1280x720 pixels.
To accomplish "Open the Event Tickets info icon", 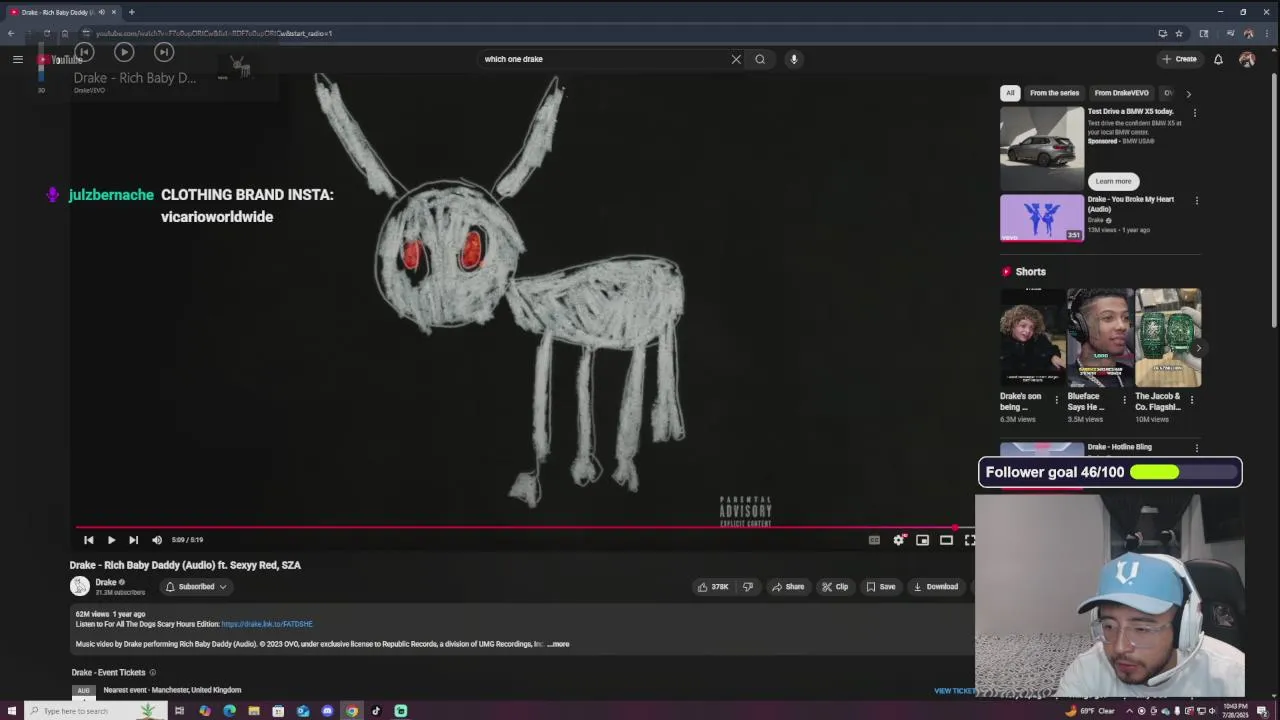I will click(152, 673).
